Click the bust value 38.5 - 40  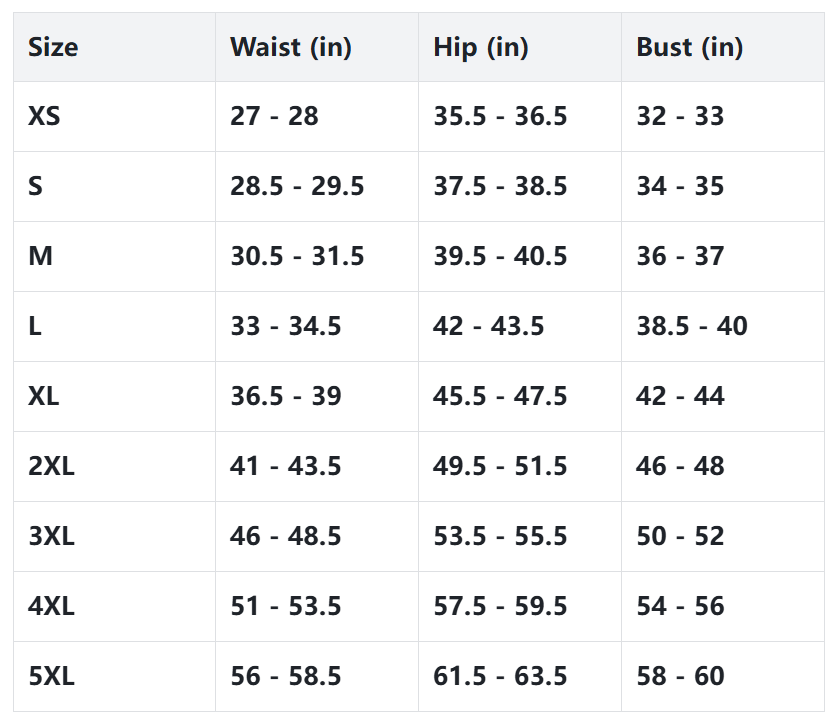coord(692,327)
